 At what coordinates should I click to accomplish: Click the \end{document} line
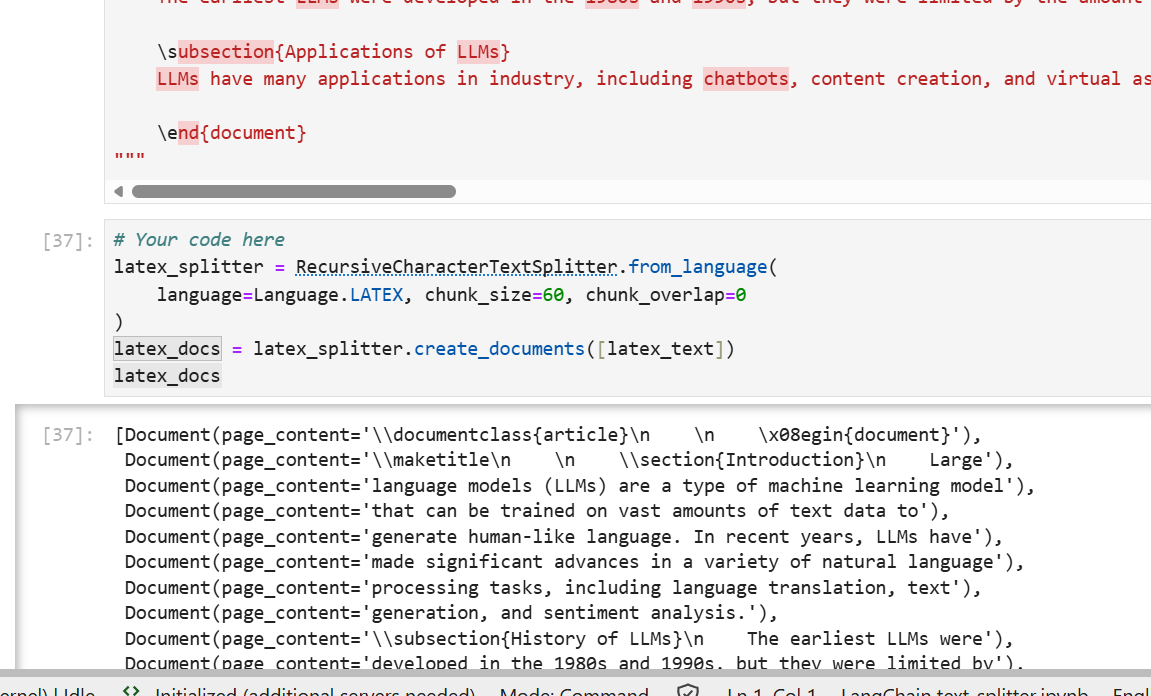[x=231, y=133]
